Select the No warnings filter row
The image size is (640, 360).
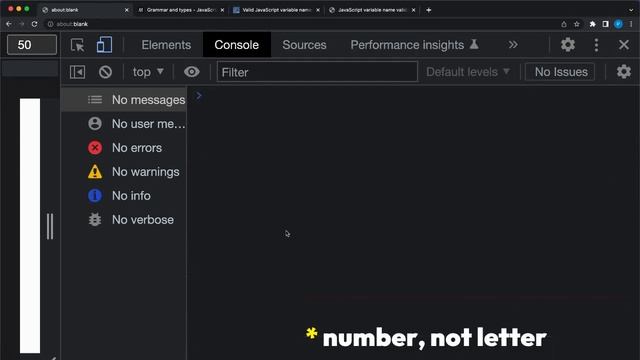[x=124, y=172]
